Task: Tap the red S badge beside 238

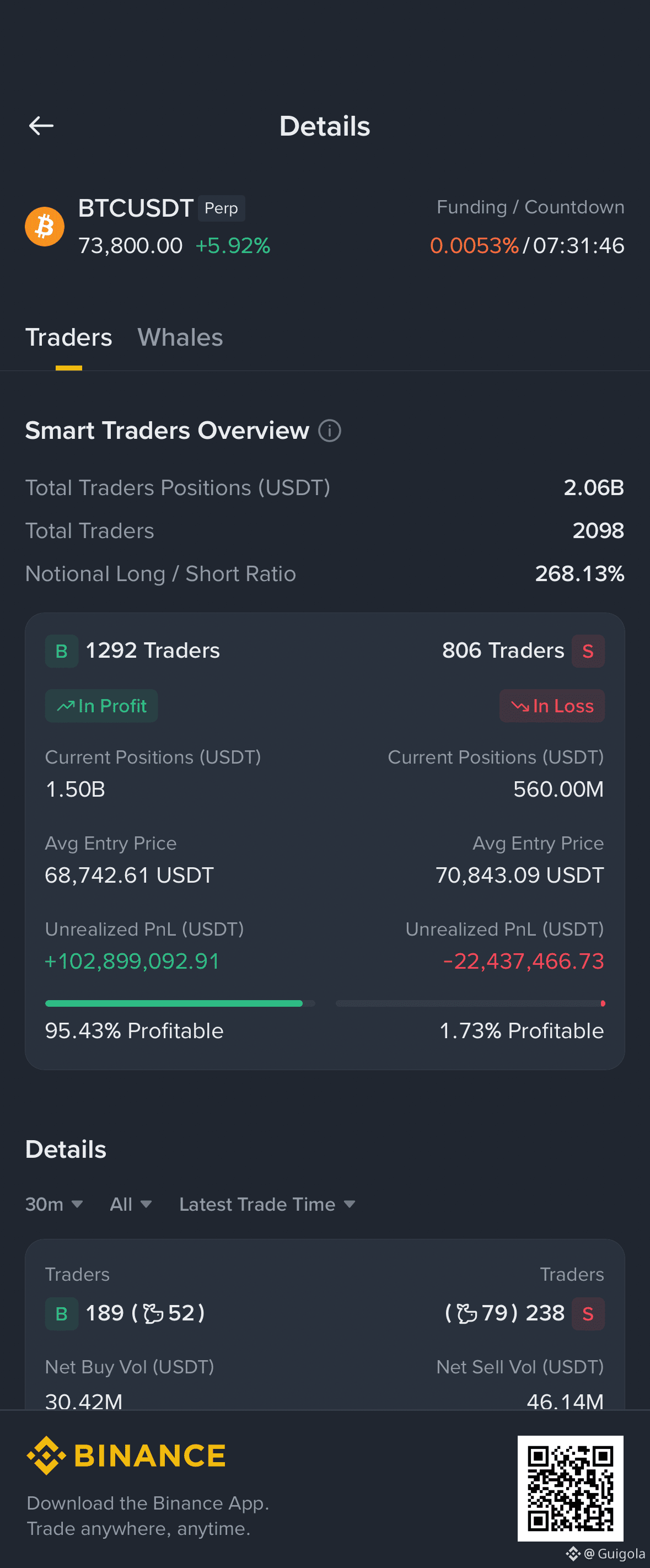Action: pos(588,1314)
